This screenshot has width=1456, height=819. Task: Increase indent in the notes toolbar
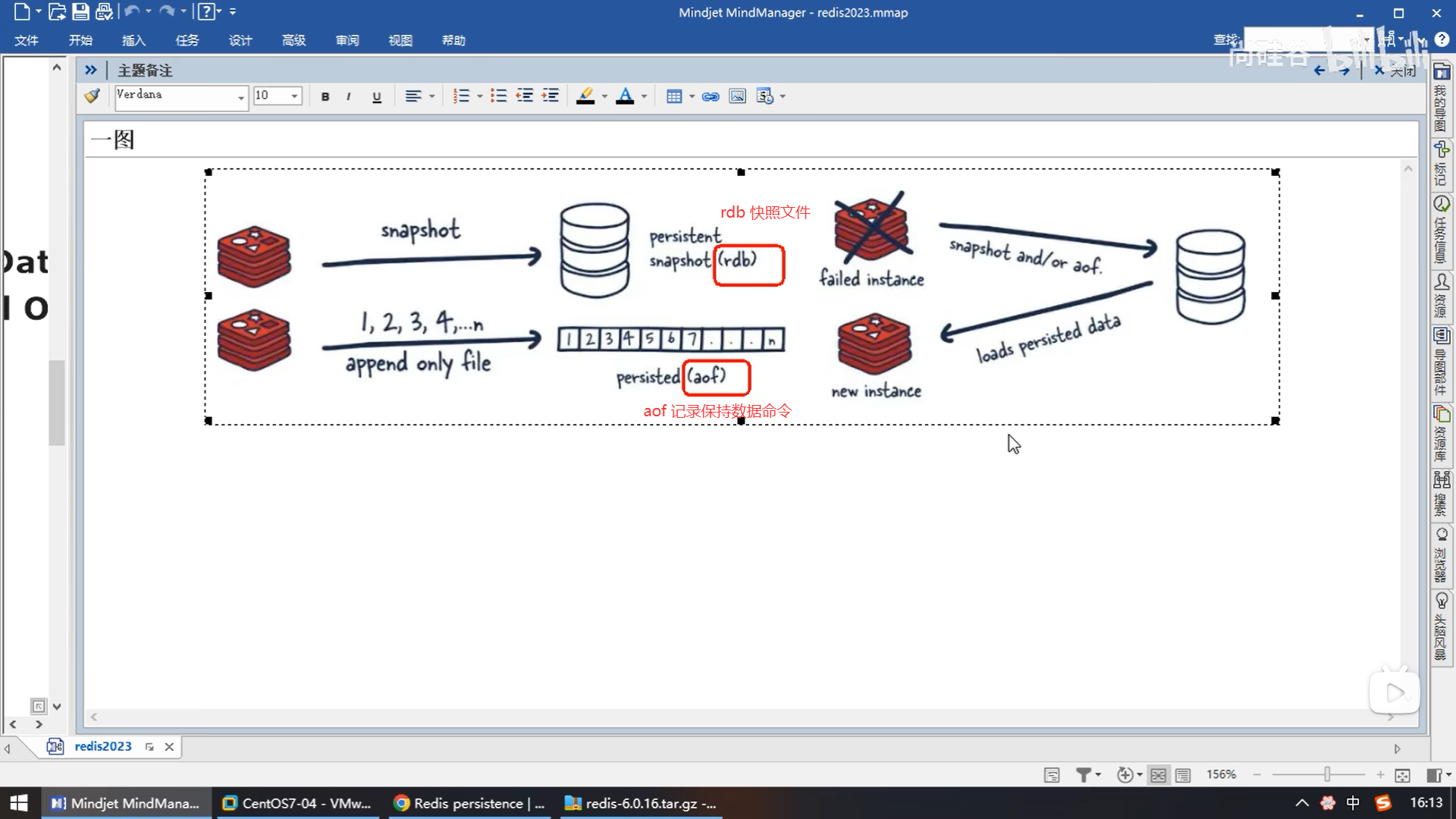click(x=551, y=96)
